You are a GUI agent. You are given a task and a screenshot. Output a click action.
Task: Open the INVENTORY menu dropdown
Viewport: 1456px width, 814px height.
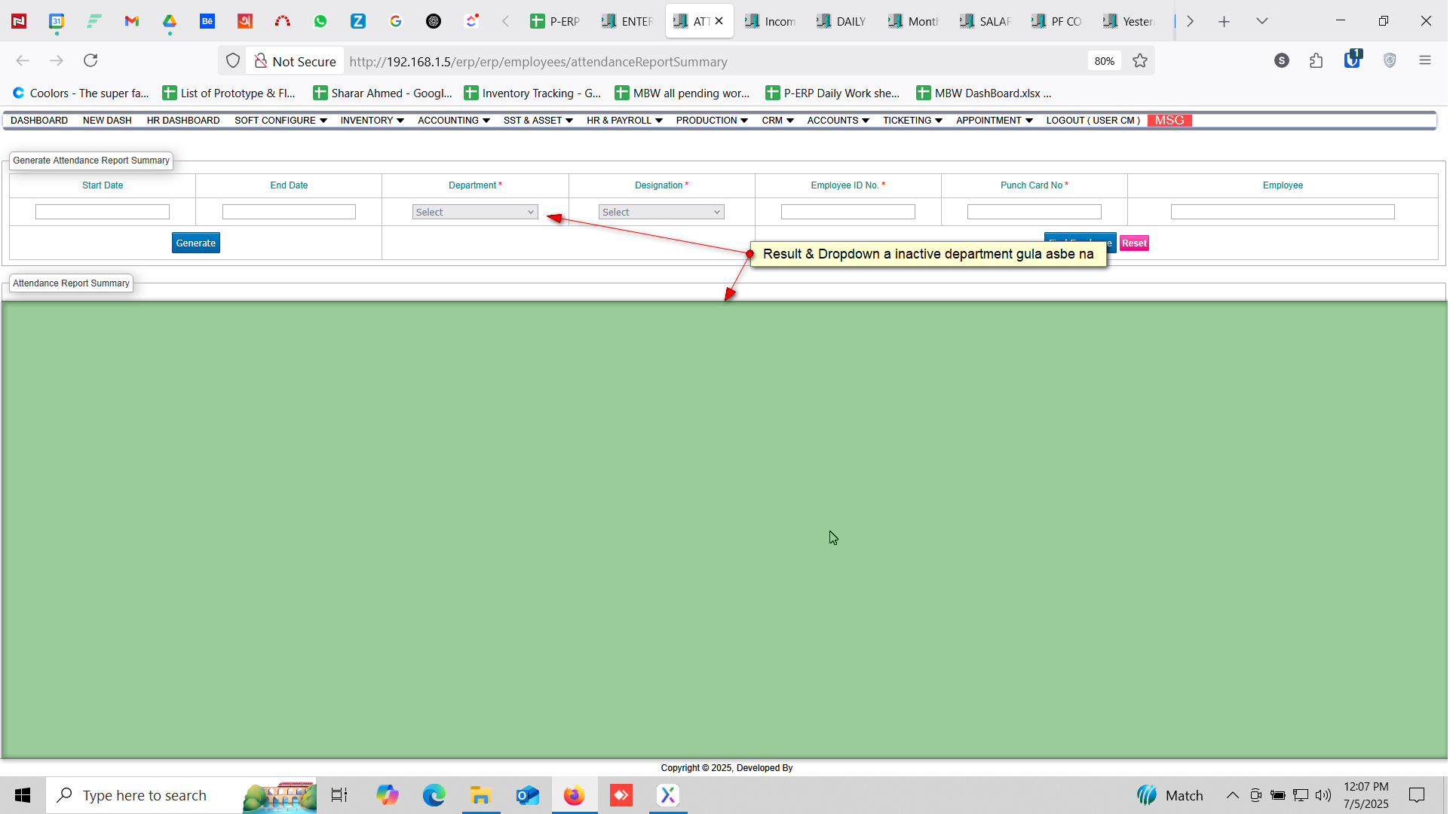[x=372, y=121]
